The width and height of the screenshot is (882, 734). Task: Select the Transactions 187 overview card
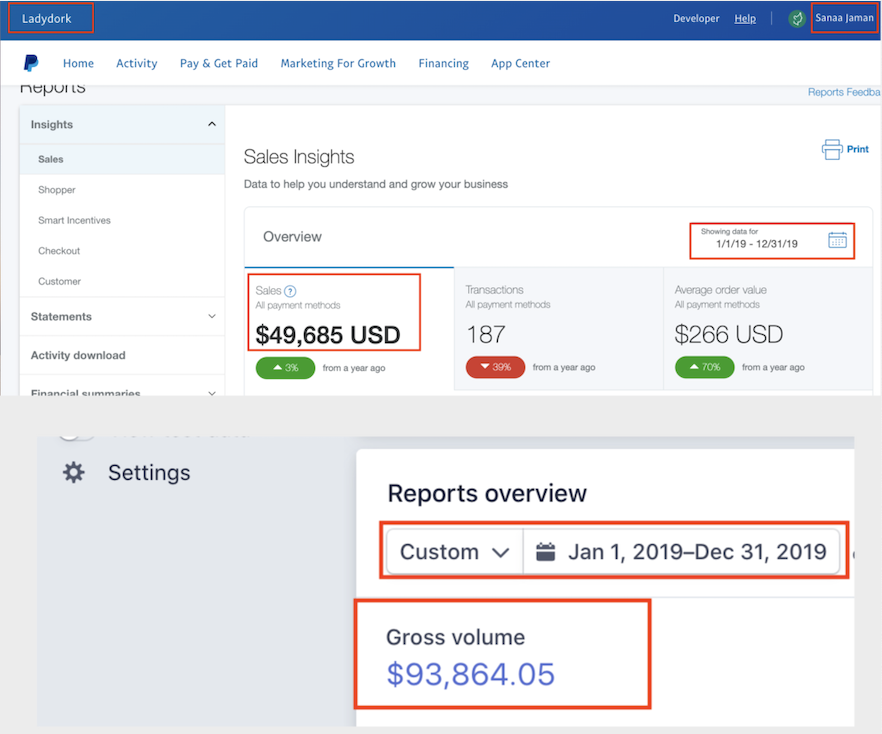pyautogui.click(x=559, y=328)
